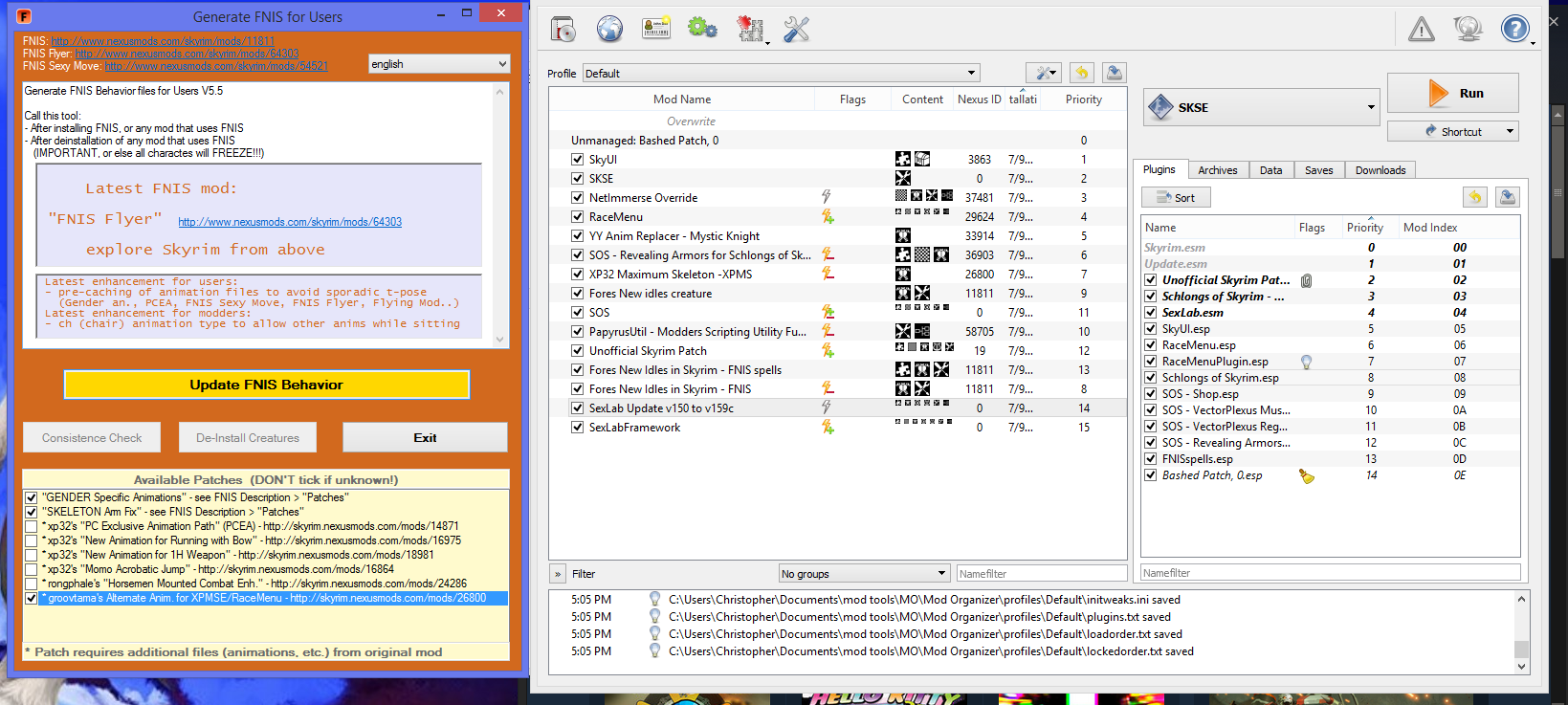
Task: Click the plugin list Namefilter field
Action: click(x=1330, y=573)
